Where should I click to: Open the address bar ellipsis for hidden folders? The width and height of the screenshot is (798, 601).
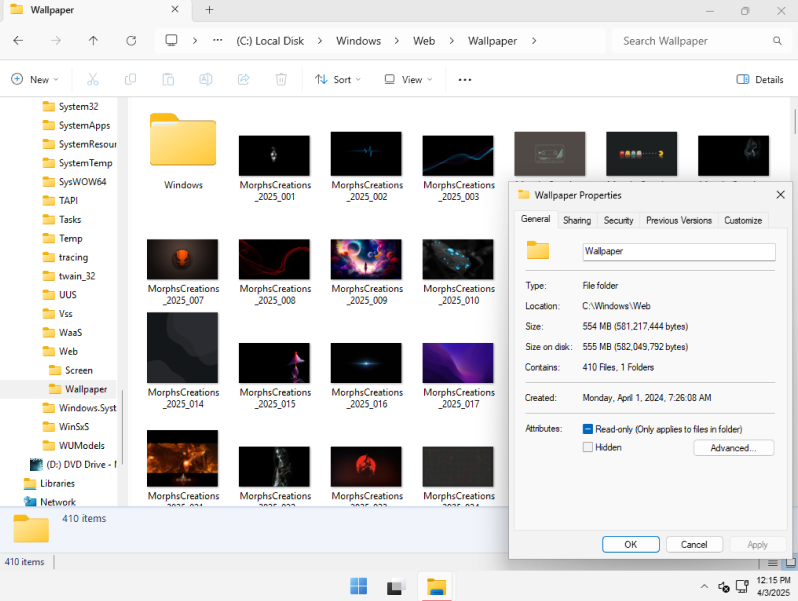[x=217, y=40]
